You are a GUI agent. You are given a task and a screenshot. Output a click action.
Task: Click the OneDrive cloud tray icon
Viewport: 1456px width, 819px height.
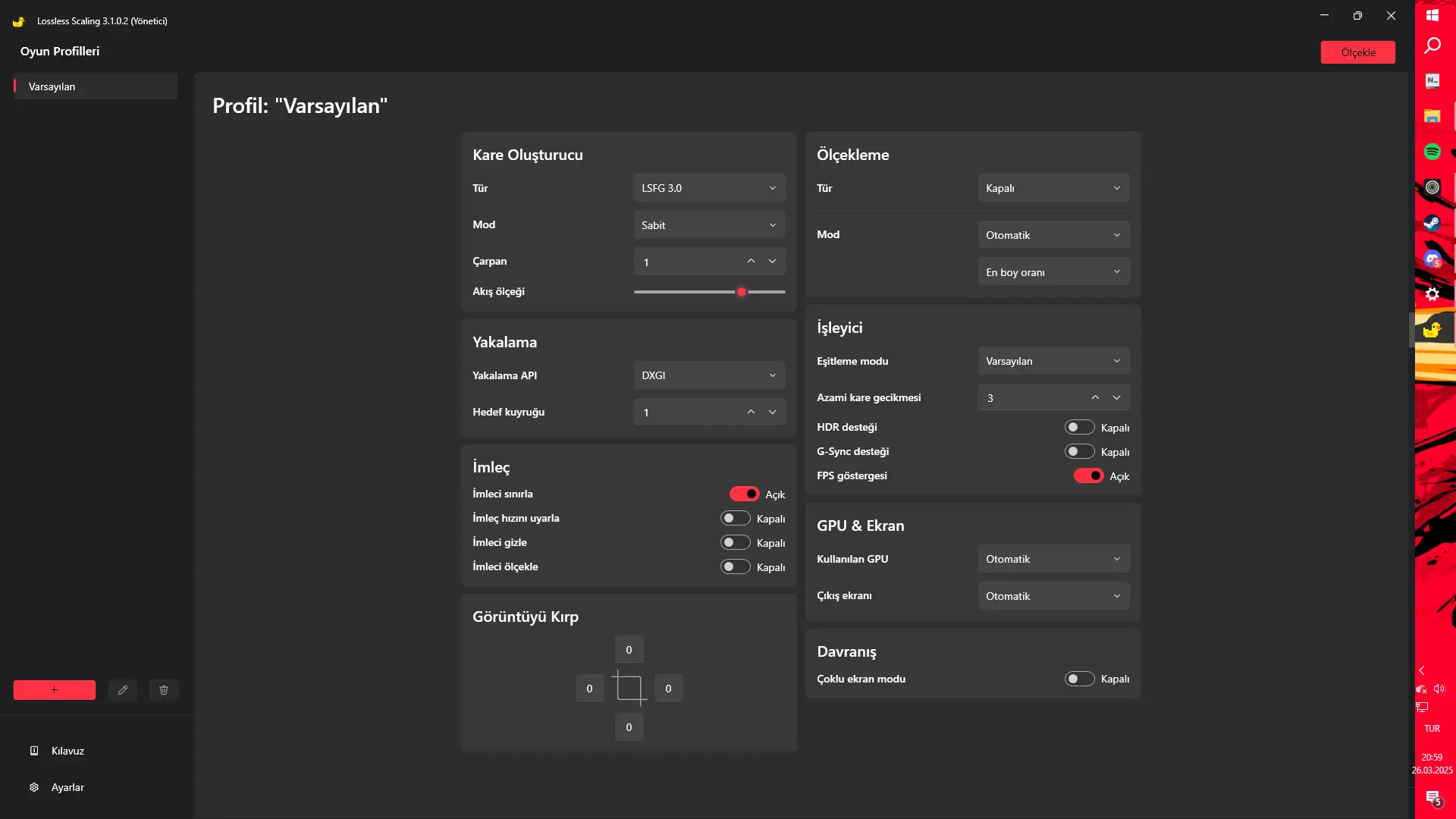point(1422,689)
